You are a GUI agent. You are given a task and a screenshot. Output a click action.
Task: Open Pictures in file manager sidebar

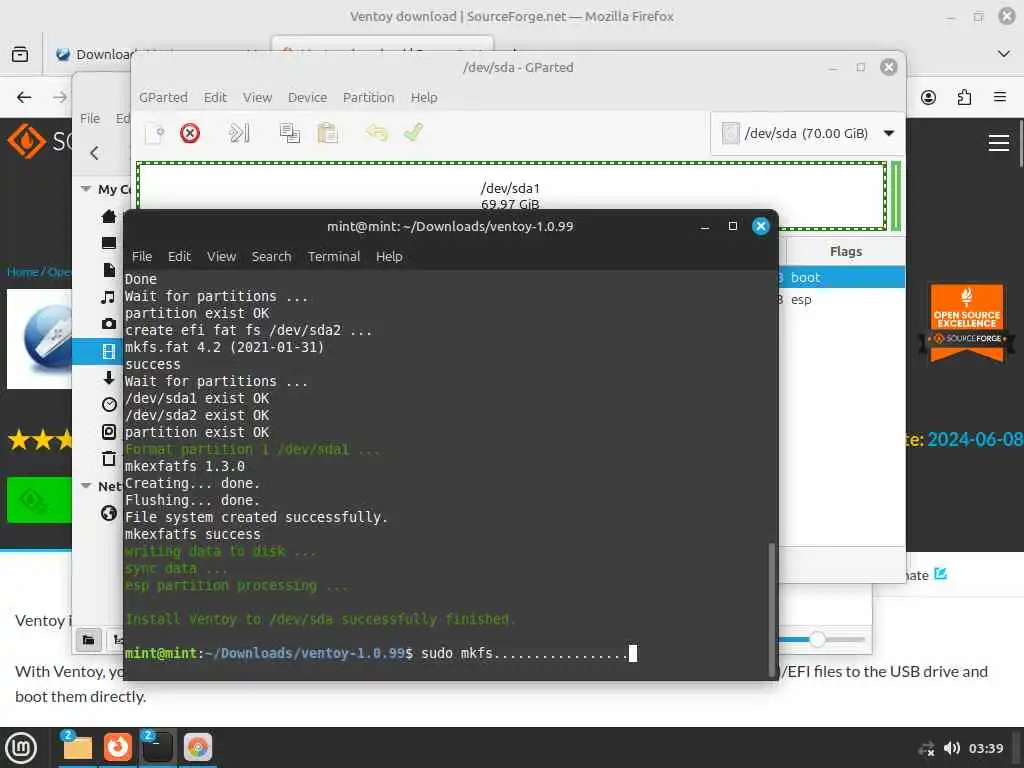(x=109, y=324)
